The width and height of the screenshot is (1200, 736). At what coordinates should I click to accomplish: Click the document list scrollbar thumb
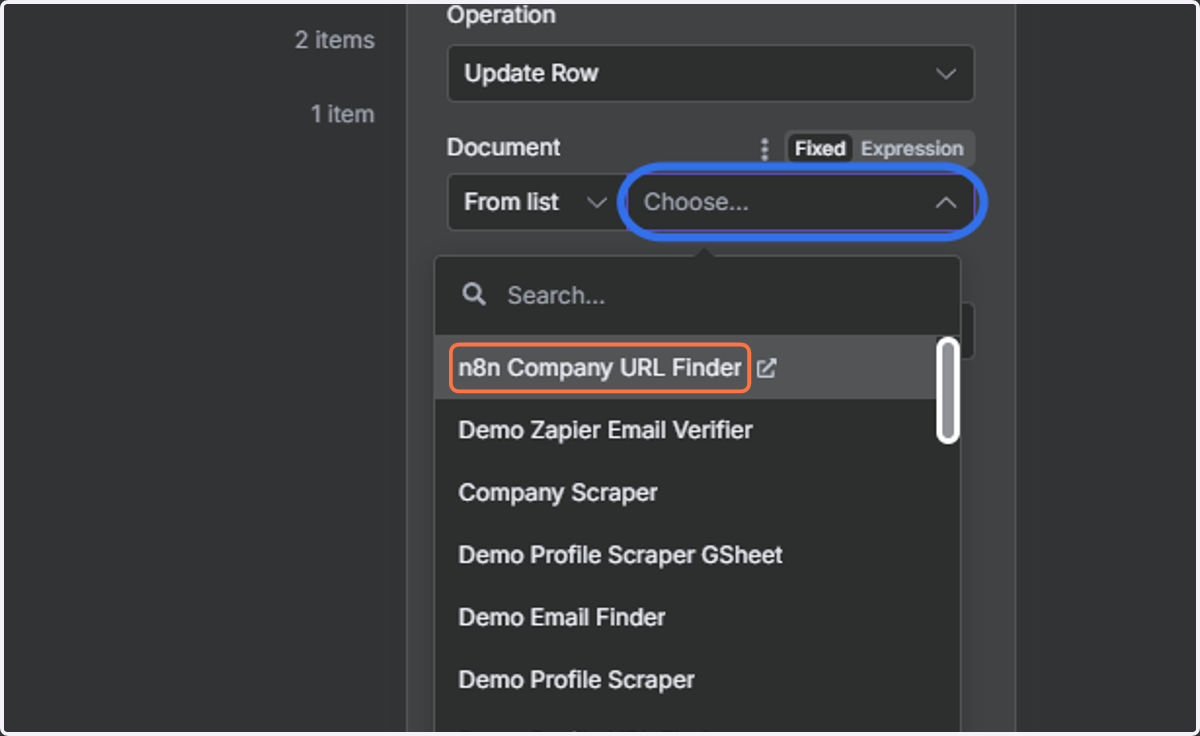[x=947, y=390]
